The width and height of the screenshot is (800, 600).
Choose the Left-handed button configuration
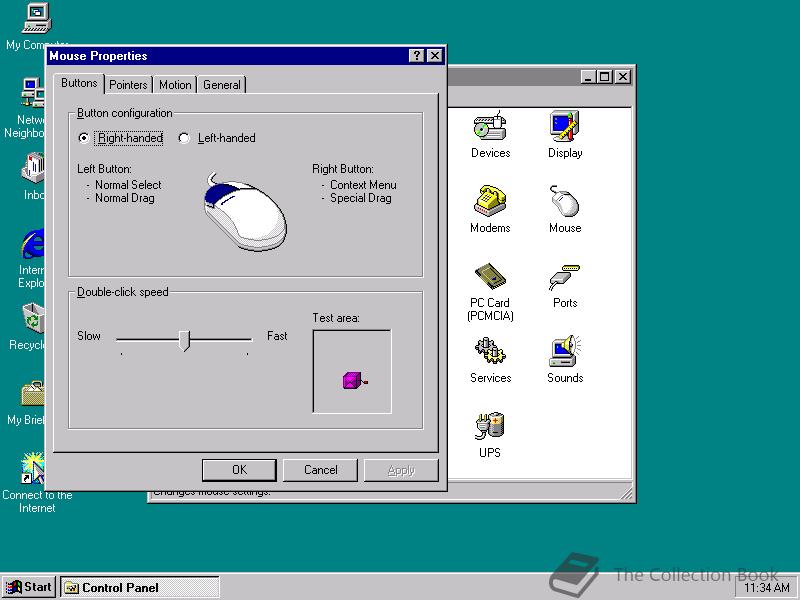click(x=217, y=138)
